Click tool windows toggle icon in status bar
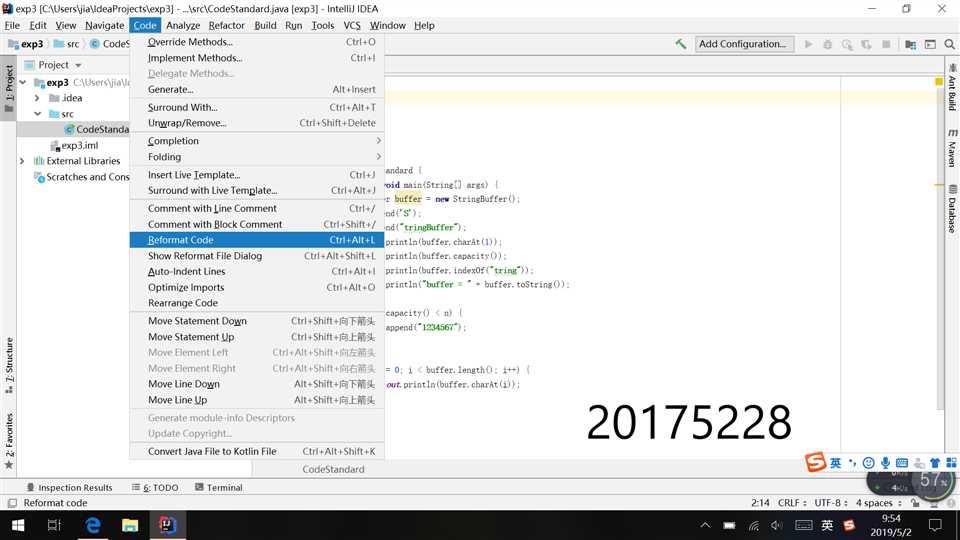The width and height of the screenshot is (960, 540). [12, 503]
